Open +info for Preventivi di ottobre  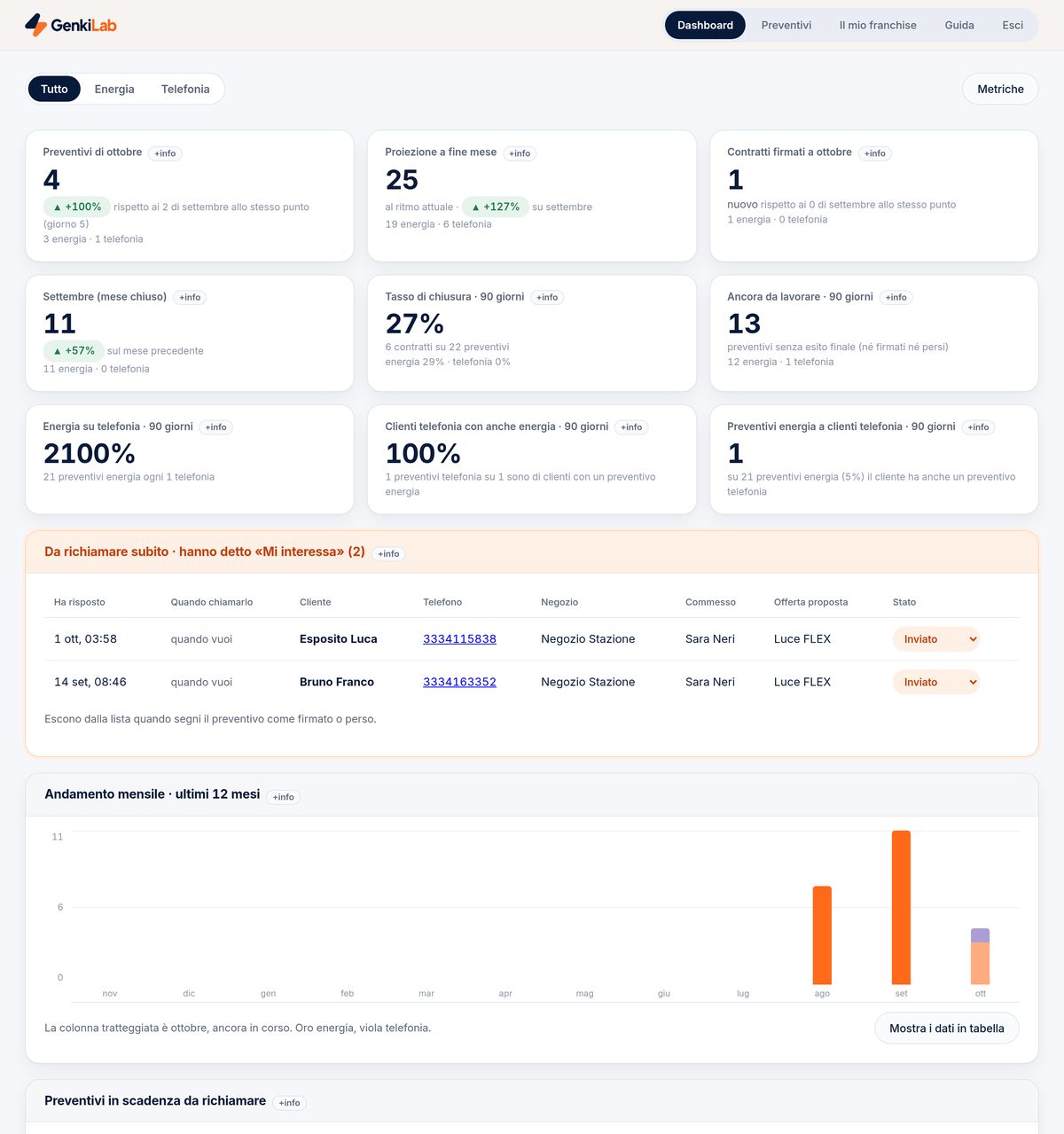point(165,153)
